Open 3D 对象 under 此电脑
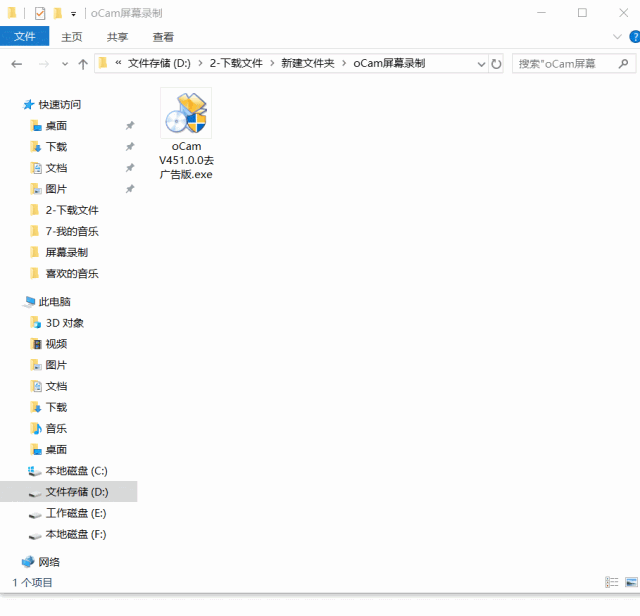Viewport: 640px width, 616px height. 64,323
